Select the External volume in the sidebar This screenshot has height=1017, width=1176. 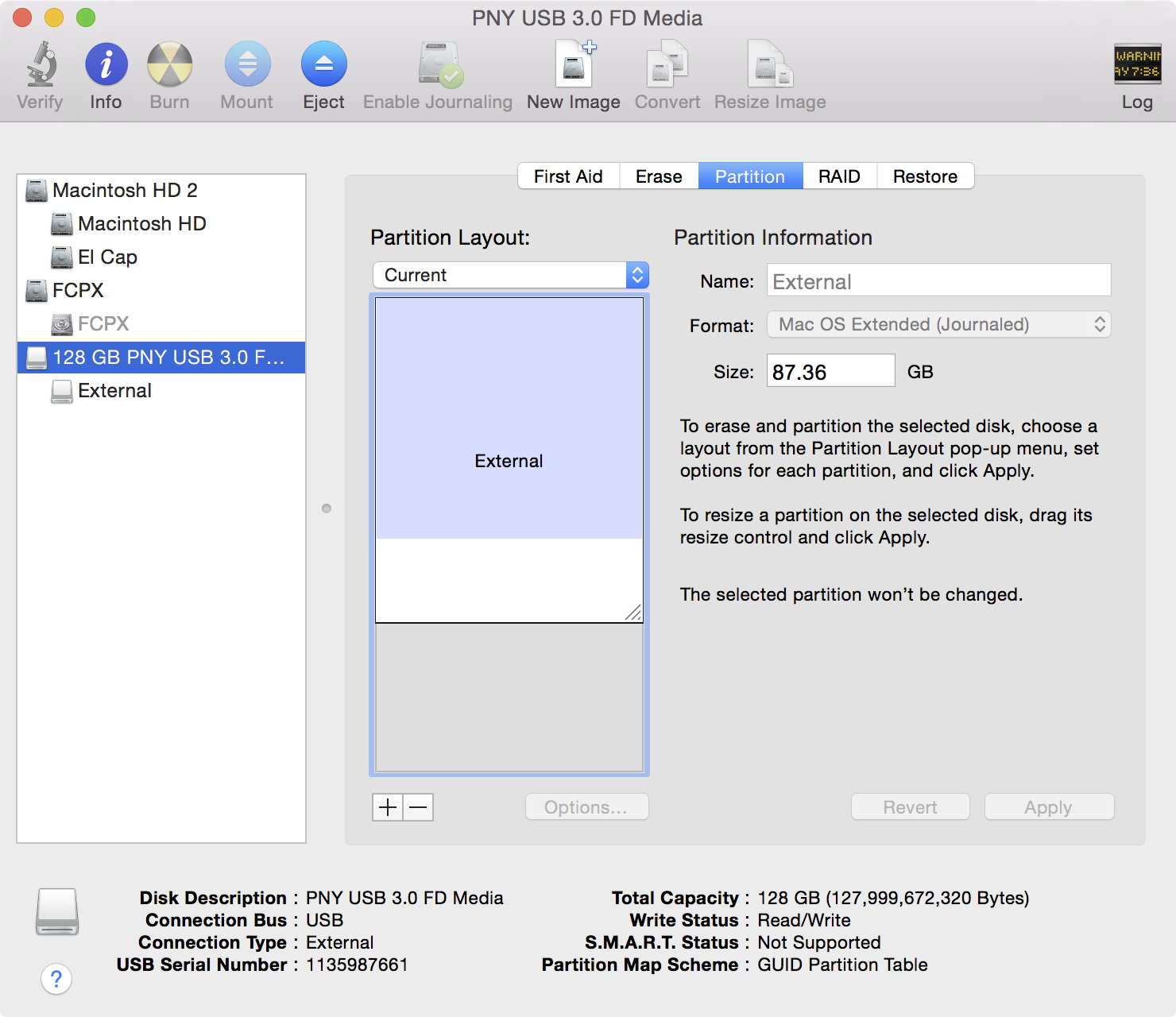click(114, 390)
